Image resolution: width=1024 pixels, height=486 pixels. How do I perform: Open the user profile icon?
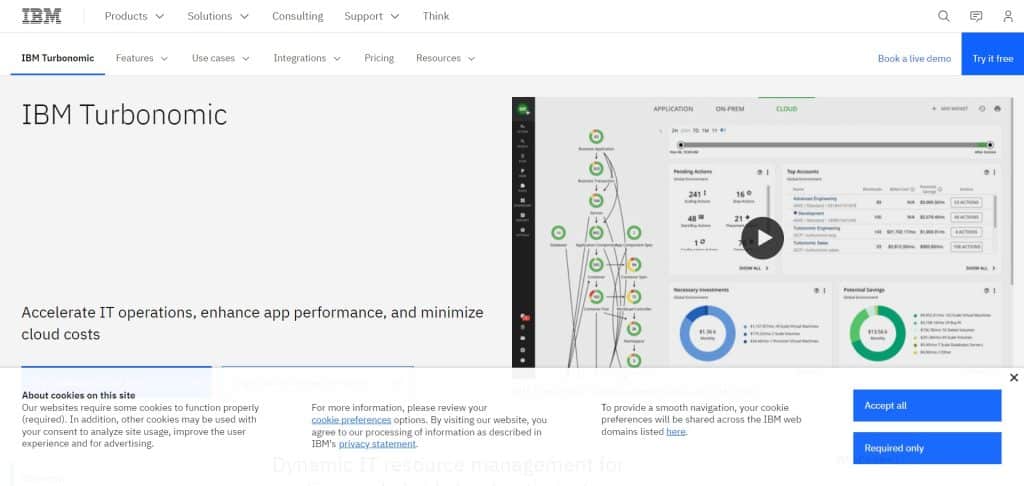tap(1008, 16)
